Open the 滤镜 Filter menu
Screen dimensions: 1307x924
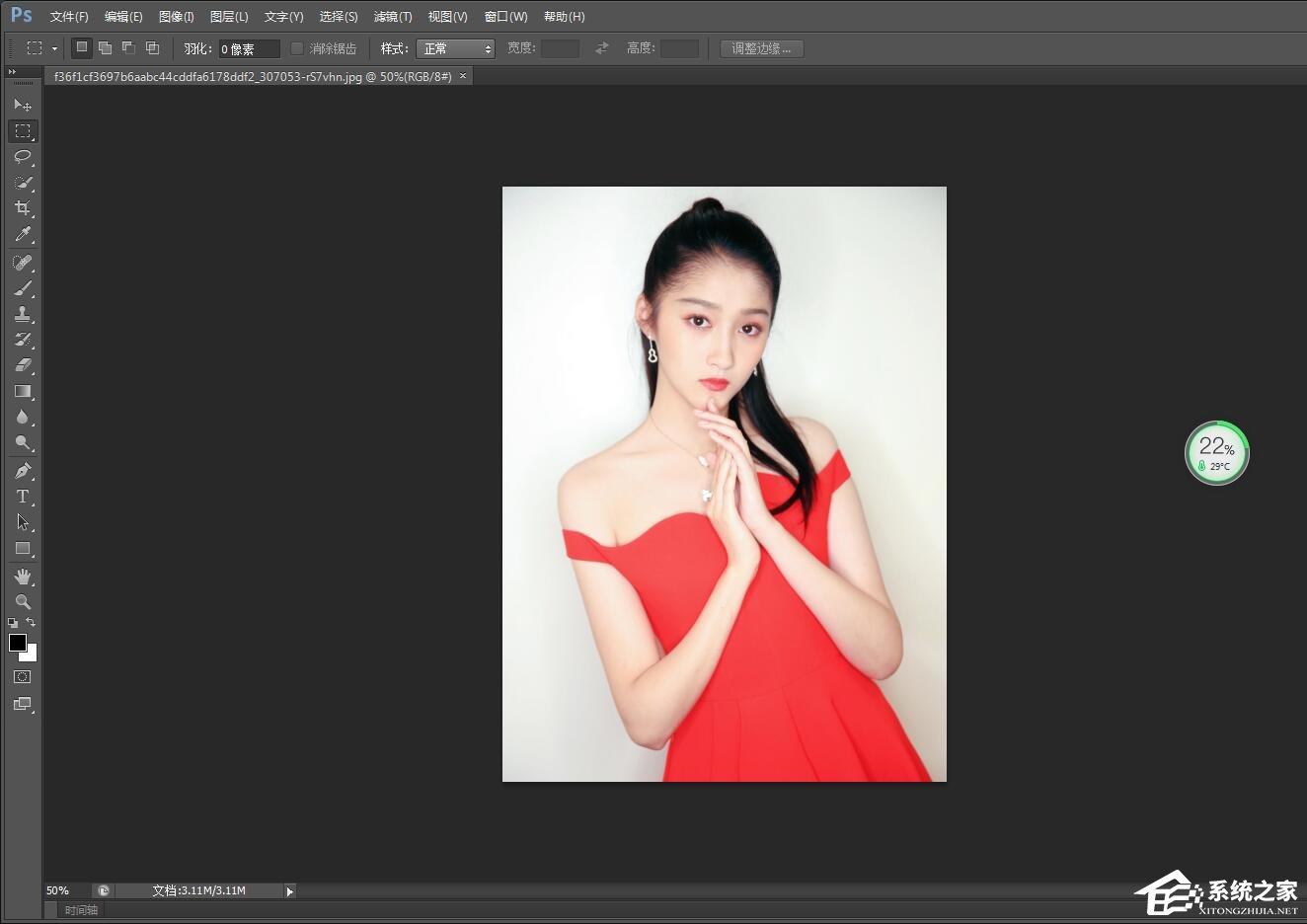pos(392,16)
